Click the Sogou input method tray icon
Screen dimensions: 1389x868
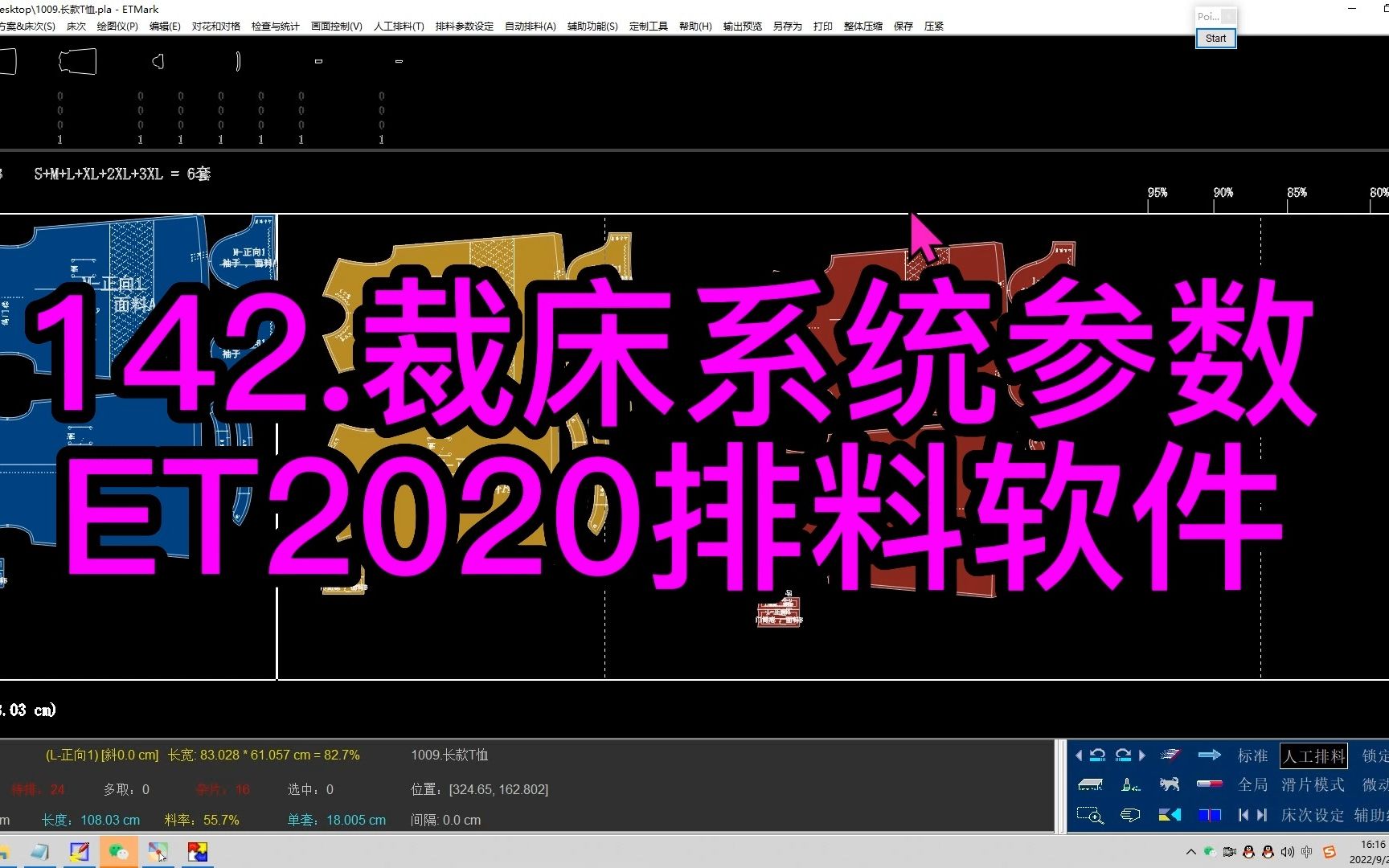(x=1330, y=852)
